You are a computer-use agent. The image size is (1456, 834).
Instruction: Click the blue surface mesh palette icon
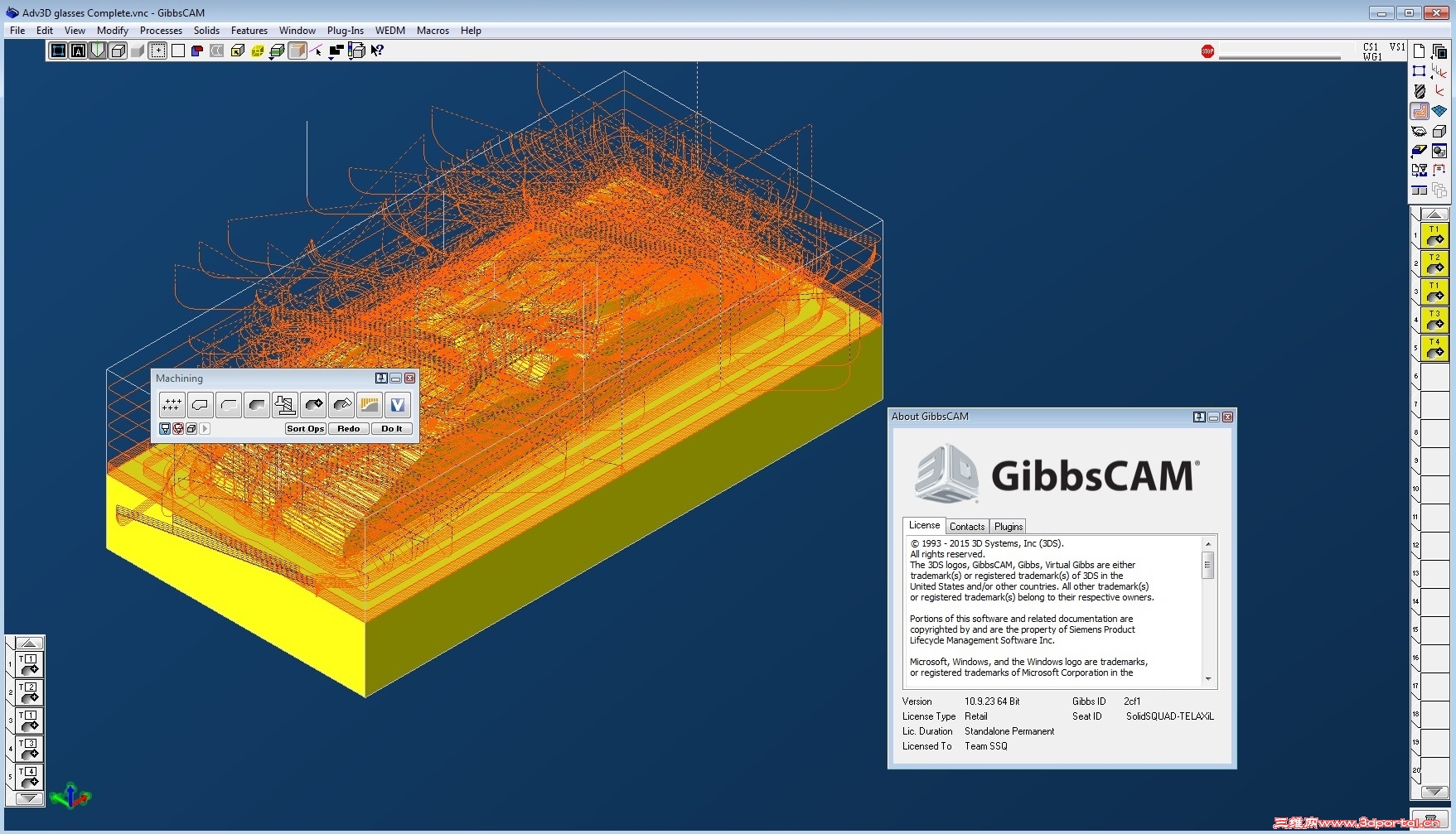click(x=1439, y=111)
